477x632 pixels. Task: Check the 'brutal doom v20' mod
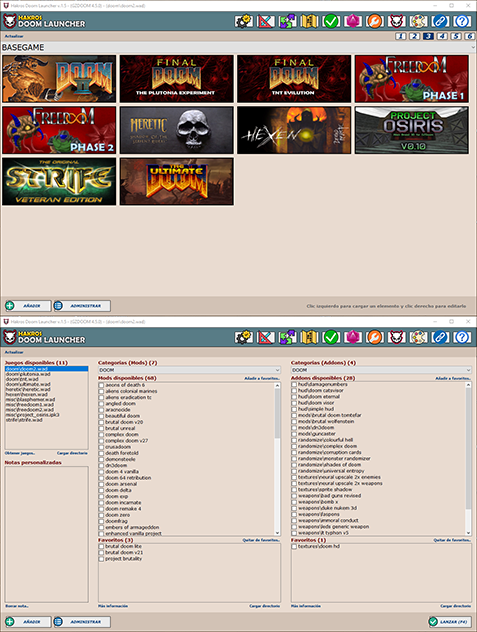point(101,422)
